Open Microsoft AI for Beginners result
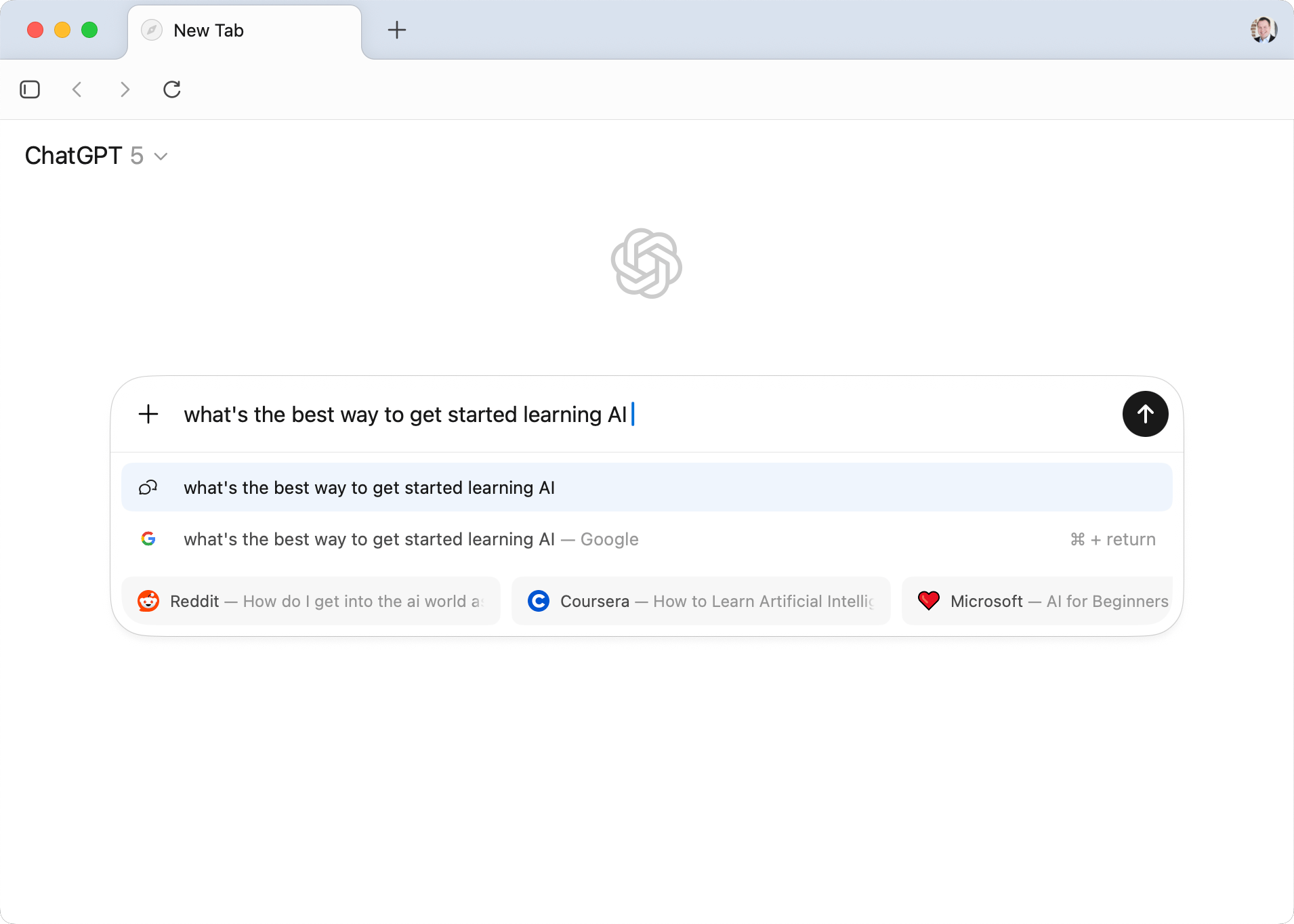Image resolution: width=1294 pixels, height=924 pixels. [x=1037, y=601]
